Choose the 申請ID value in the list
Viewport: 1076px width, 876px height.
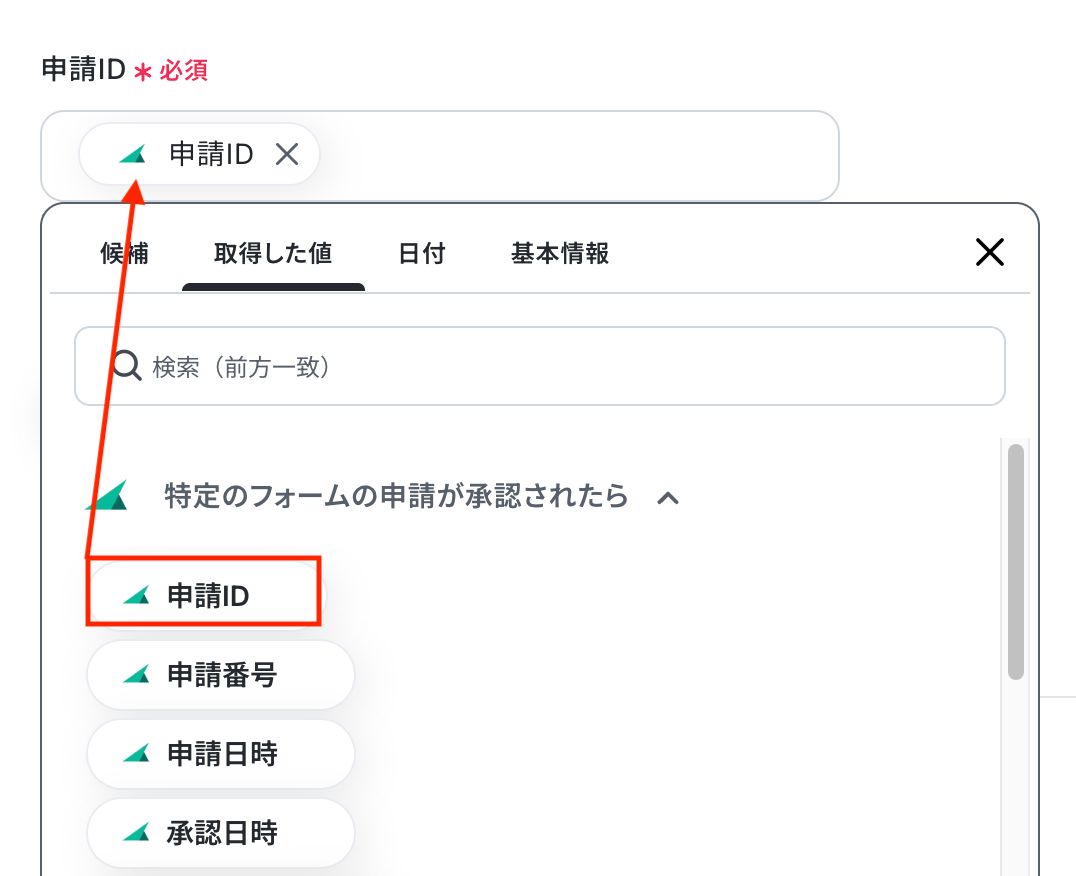[204, 595]
